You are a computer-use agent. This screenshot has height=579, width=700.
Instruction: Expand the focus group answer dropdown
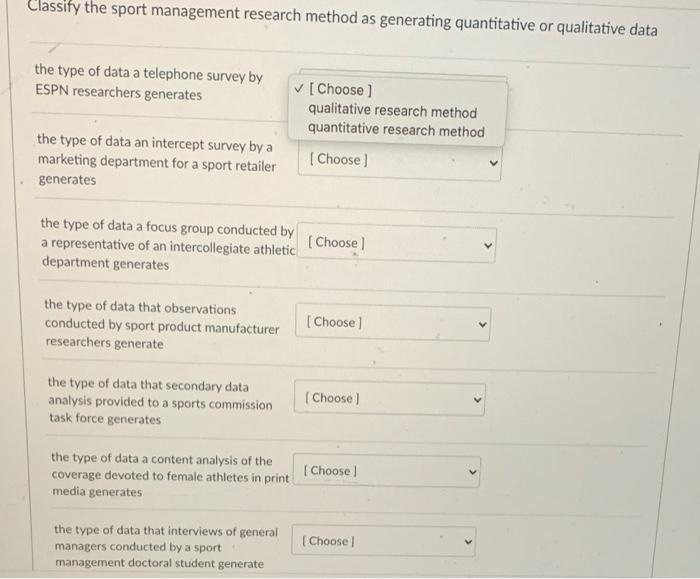[x=396, y=243]
